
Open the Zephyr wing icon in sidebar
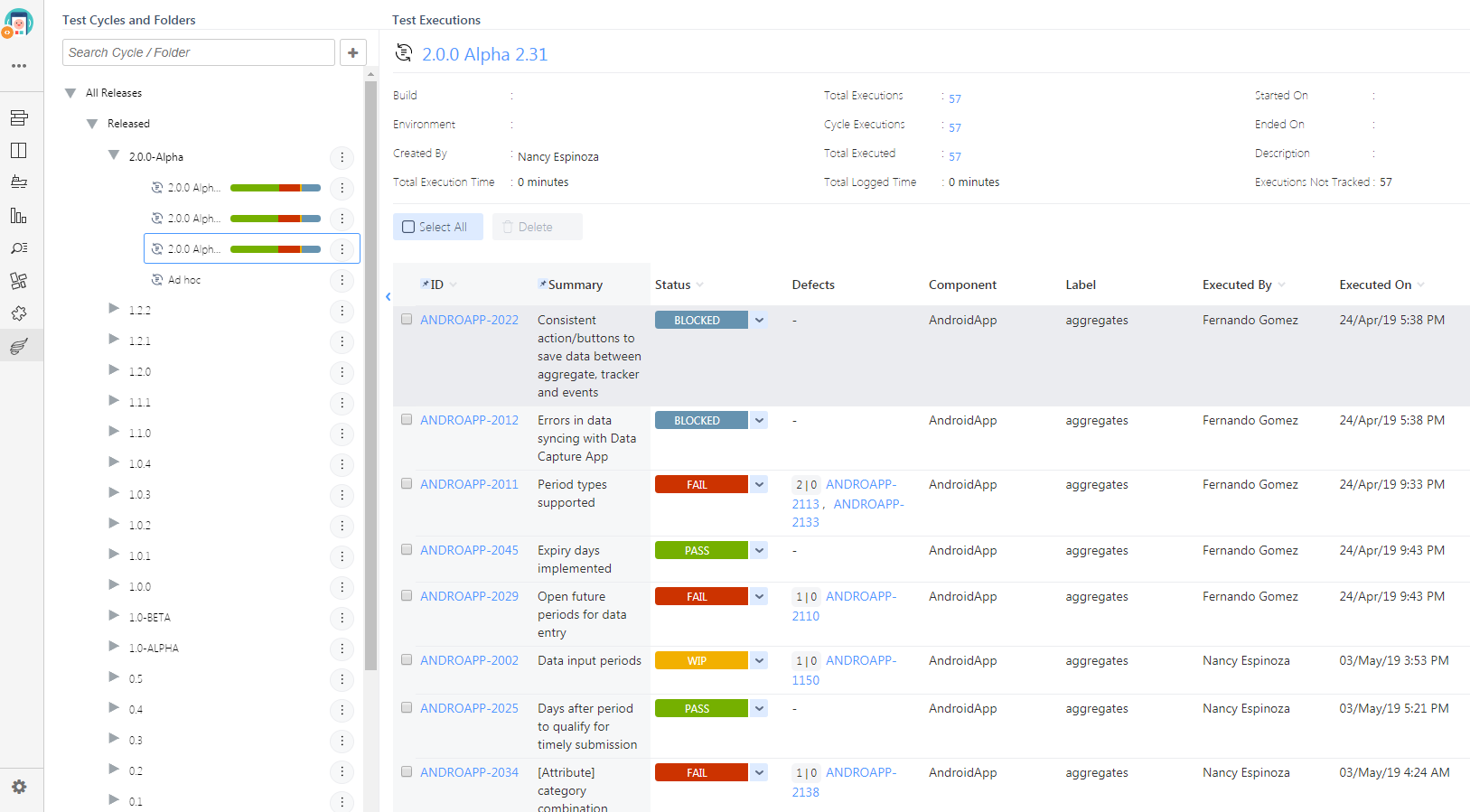click(x=19, y=346)
